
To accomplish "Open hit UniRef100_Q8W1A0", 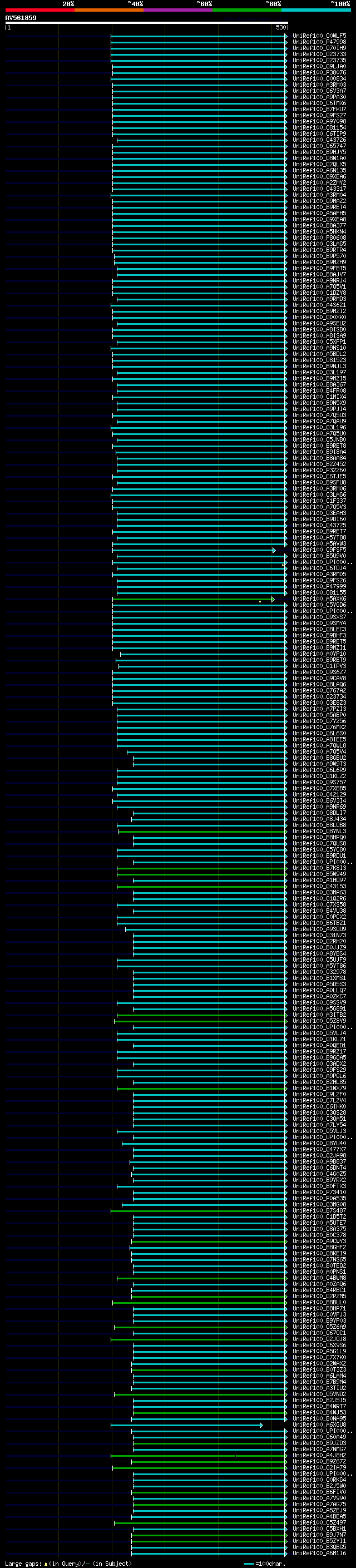I will 319,159.
